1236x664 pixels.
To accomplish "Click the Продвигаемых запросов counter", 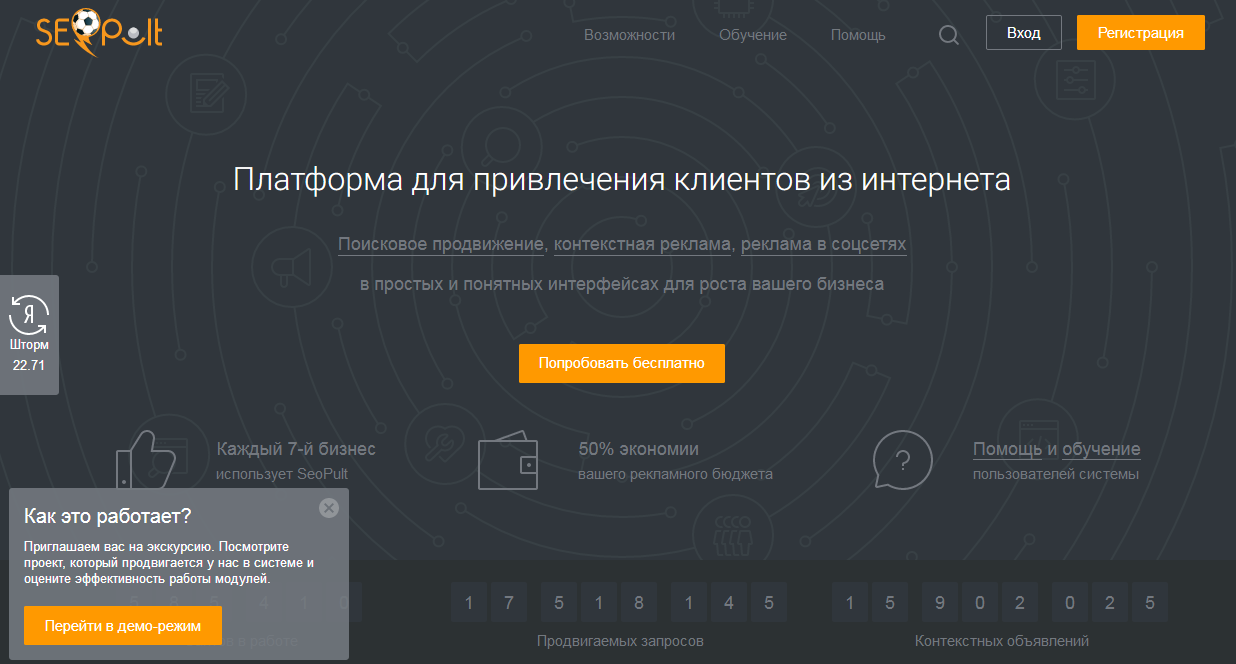I will (619, 603).
